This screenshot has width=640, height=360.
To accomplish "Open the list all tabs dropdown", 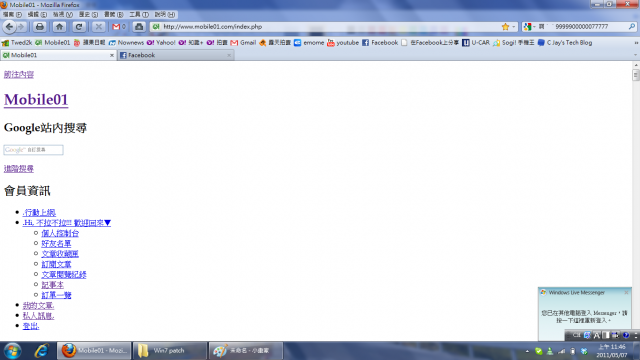I will 635,55.
